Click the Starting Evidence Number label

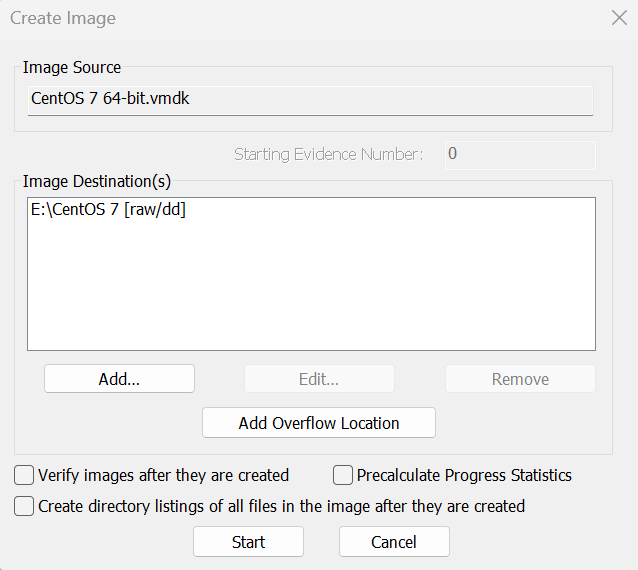click(328, 154)
